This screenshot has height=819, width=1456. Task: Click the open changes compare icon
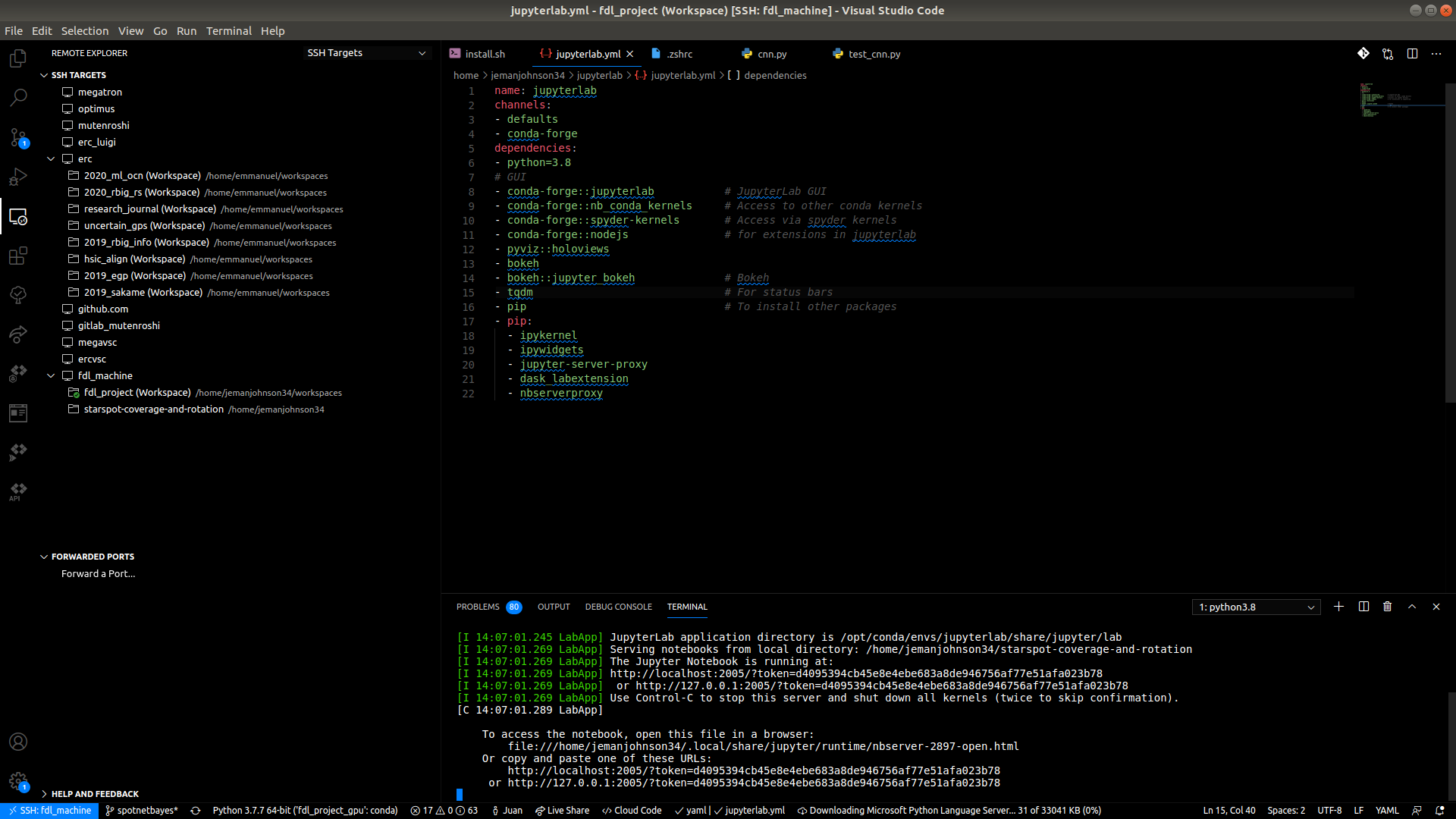pos(1388,54)
